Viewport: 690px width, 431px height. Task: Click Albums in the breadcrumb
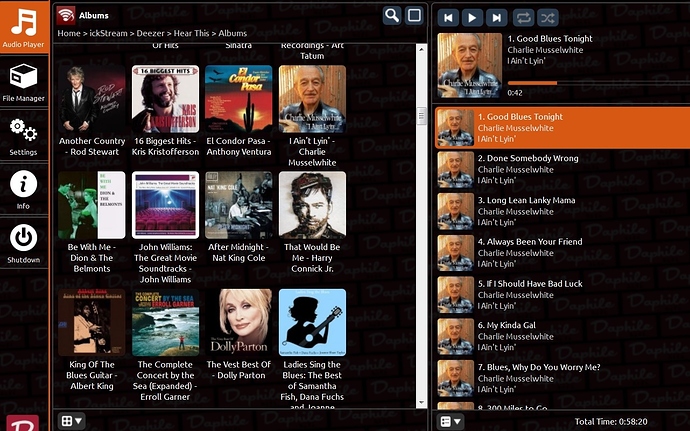coord(232,33)
